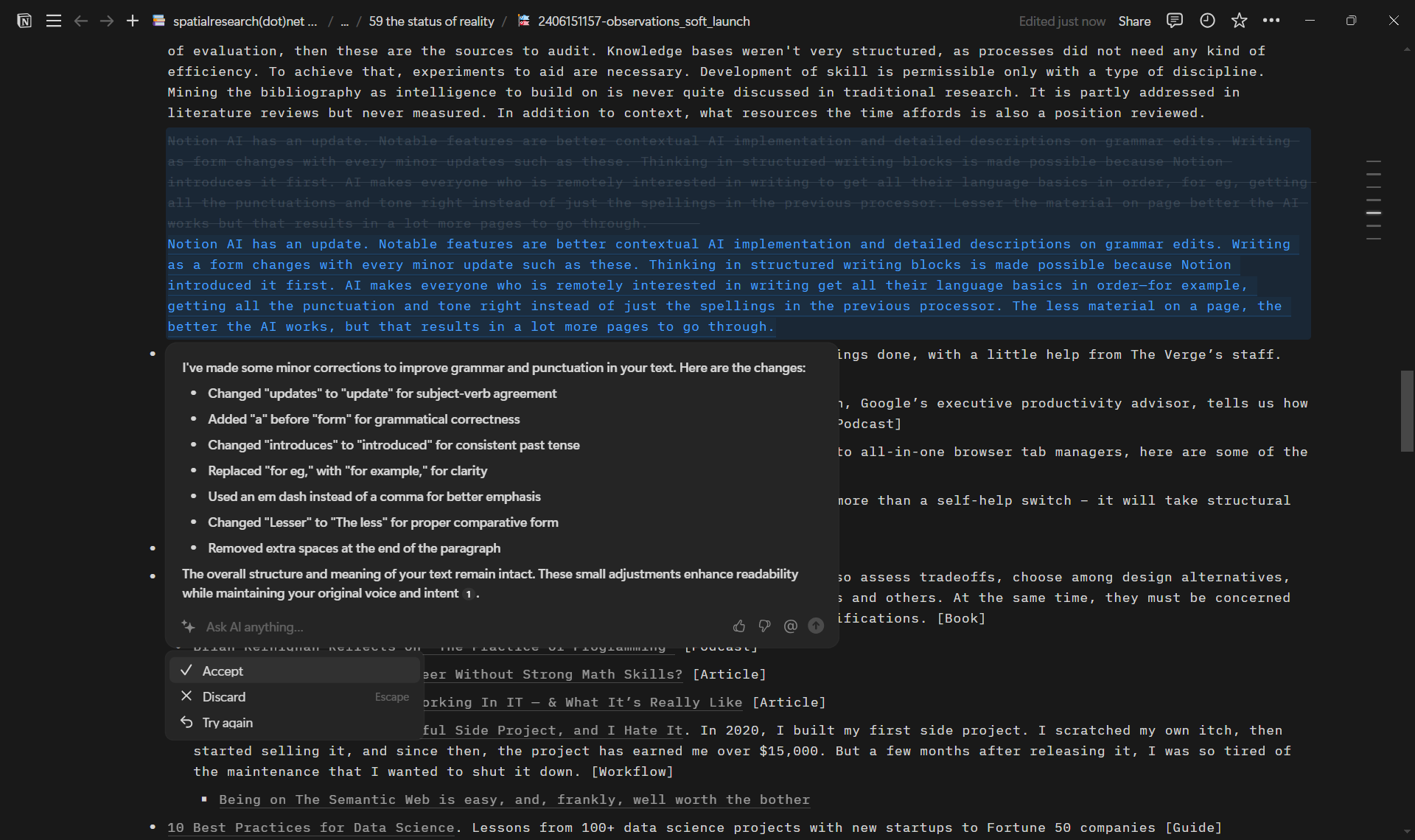
Task: Open citation footnote 1 in AI response
Action: [x=468, y=594]
